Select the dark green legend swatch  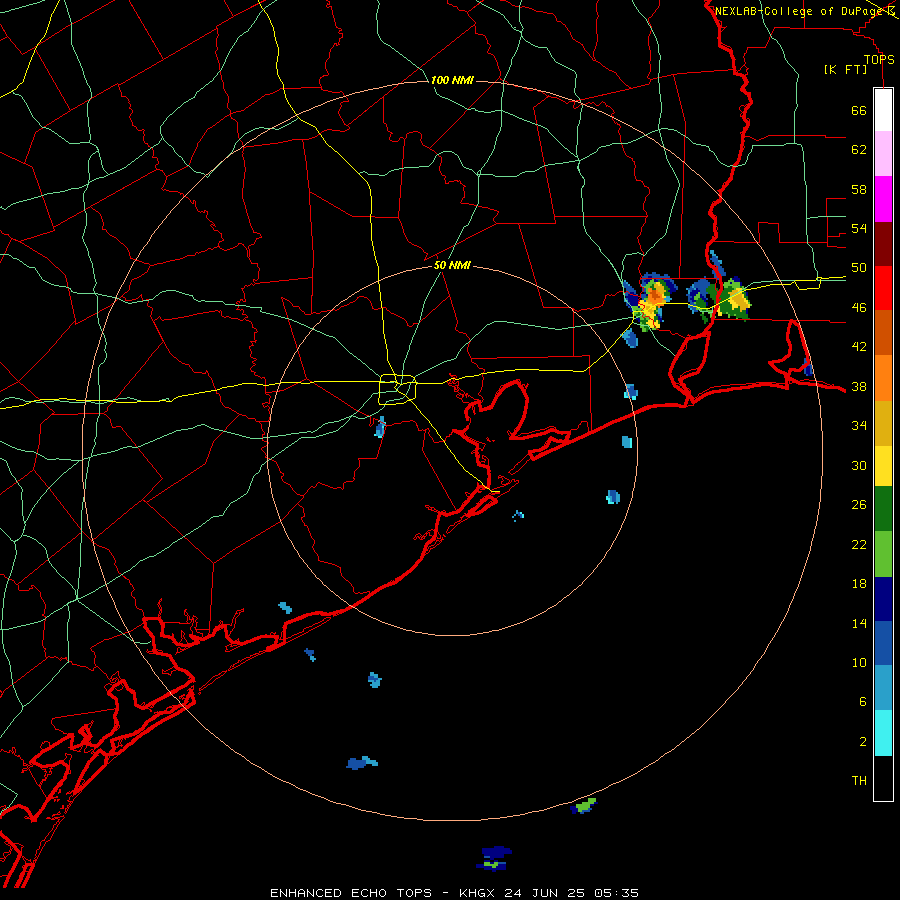pyautogui.click(x=883, y=509)
